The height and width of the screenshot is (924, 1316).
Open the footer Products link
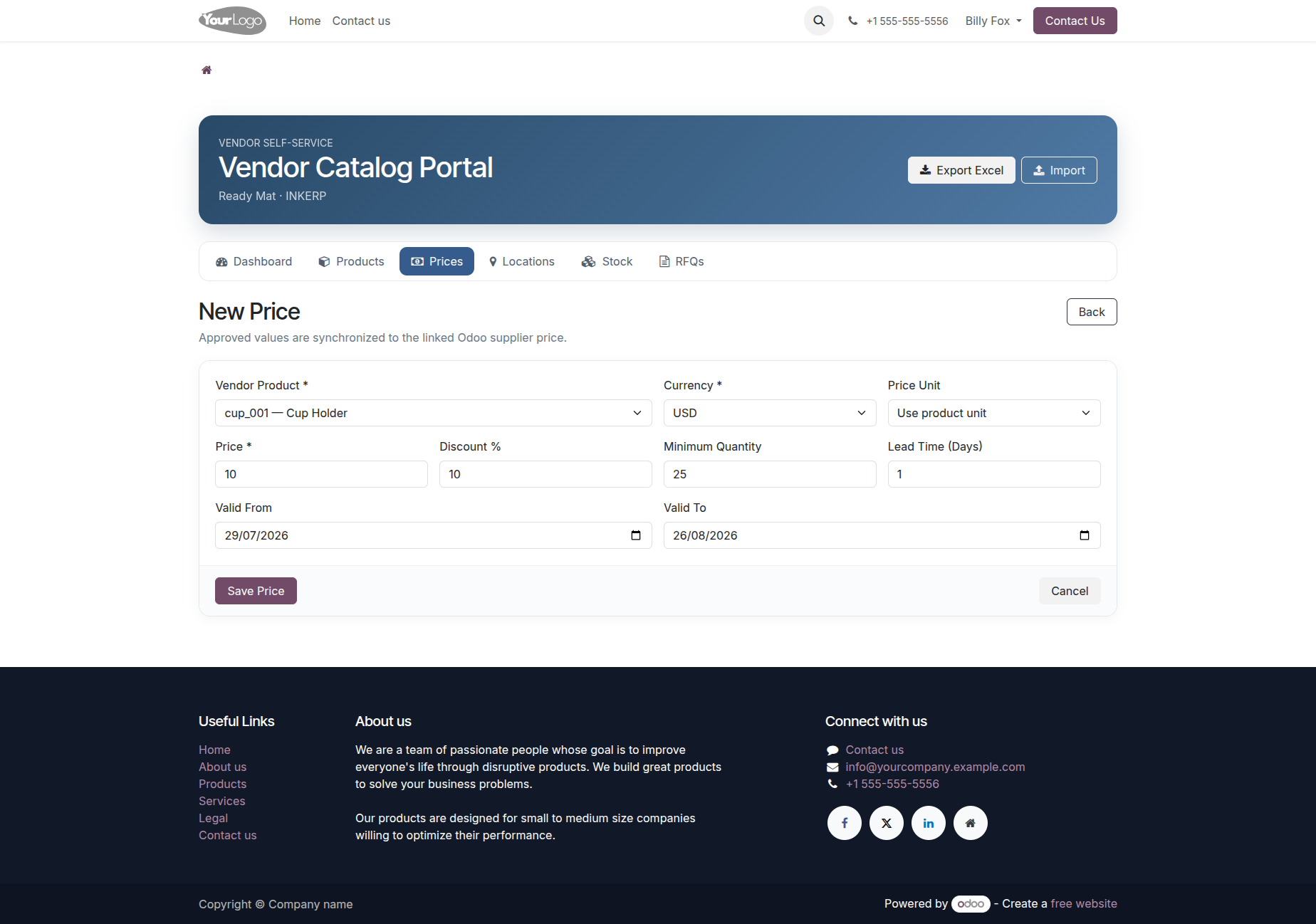pos(222,784)
